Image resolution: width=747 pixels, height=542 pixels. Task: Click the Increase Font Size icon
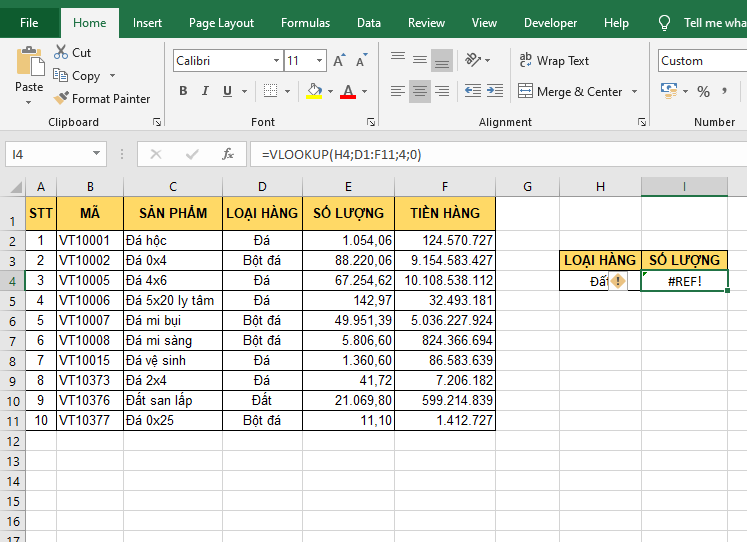[339, 61]
